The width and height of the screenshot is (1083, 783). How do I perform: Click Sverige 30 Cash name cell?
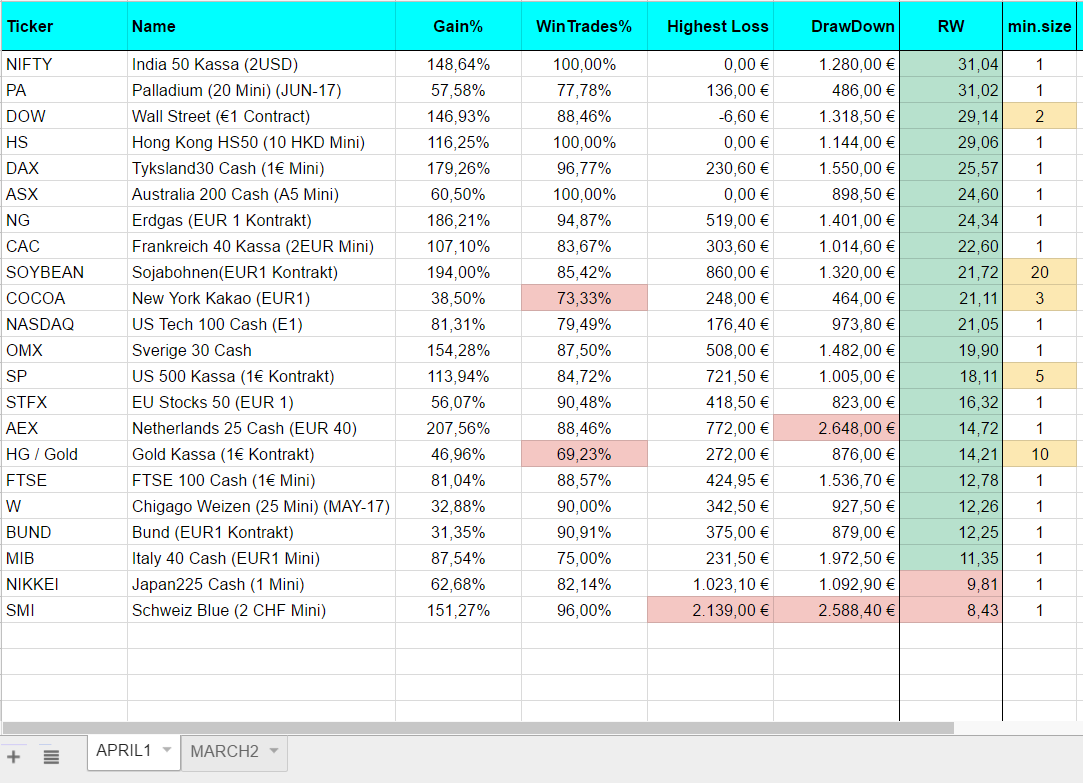pos(261,350)
